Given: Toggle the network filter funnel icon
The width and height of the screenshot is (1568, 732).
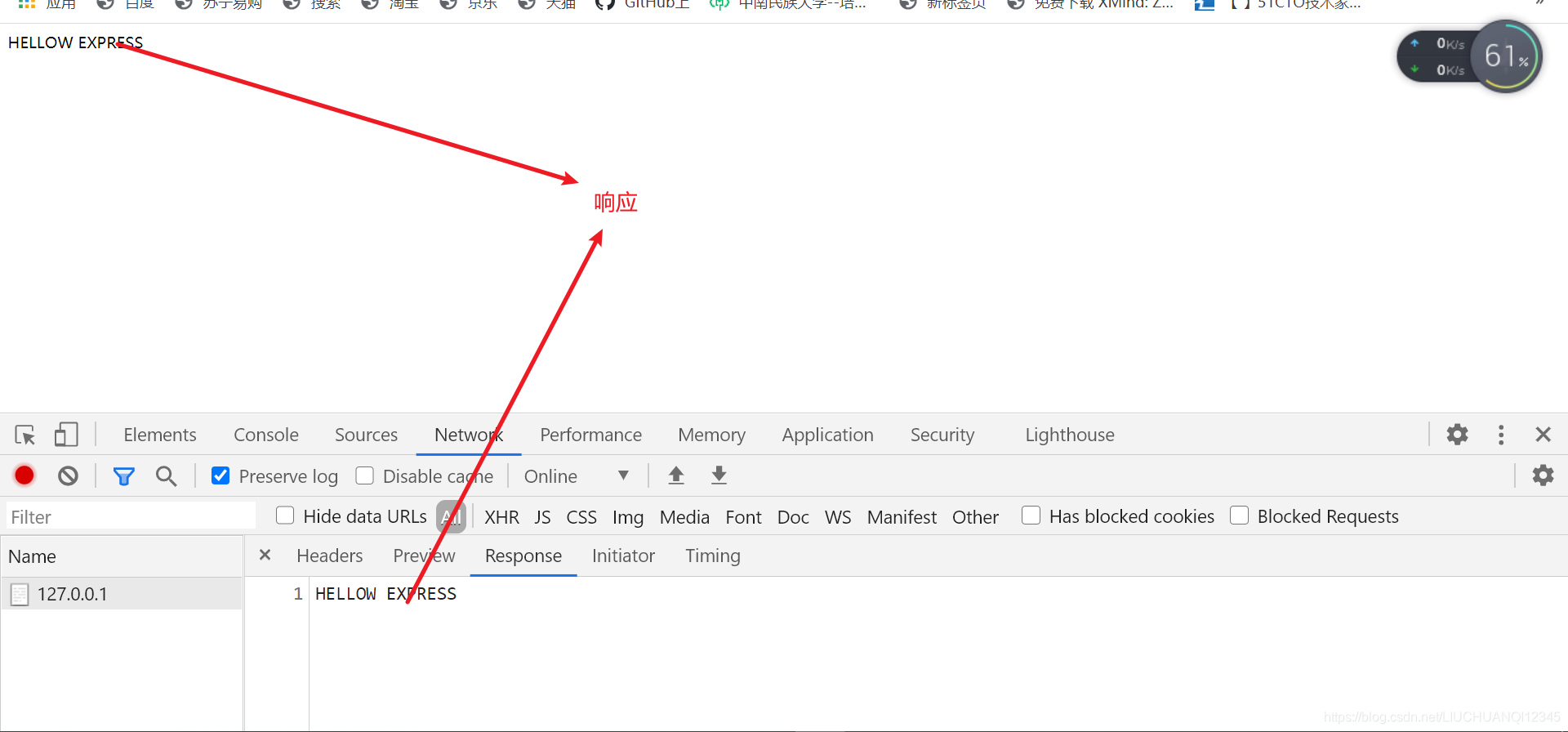Looking at the screenshot, I should point(124,476).
